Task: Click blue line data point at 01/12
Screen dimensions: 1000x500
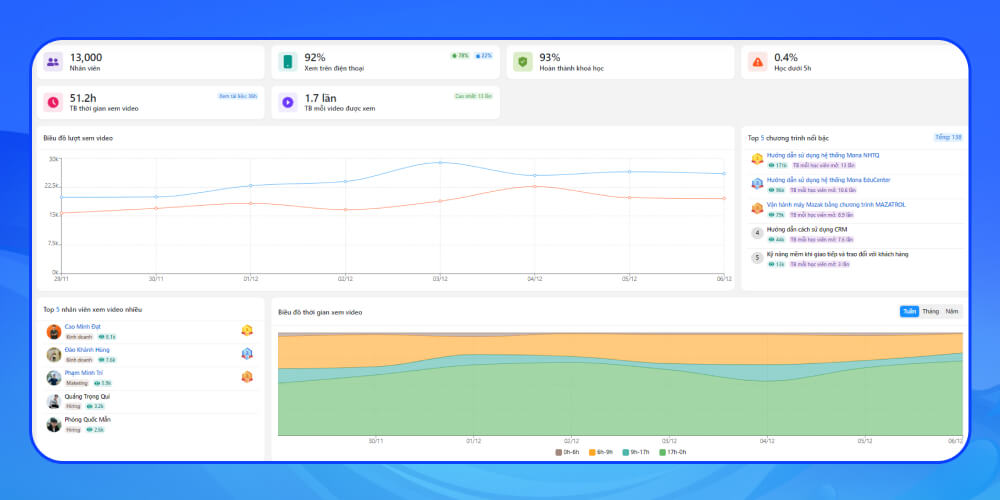Action: point(250,186)
